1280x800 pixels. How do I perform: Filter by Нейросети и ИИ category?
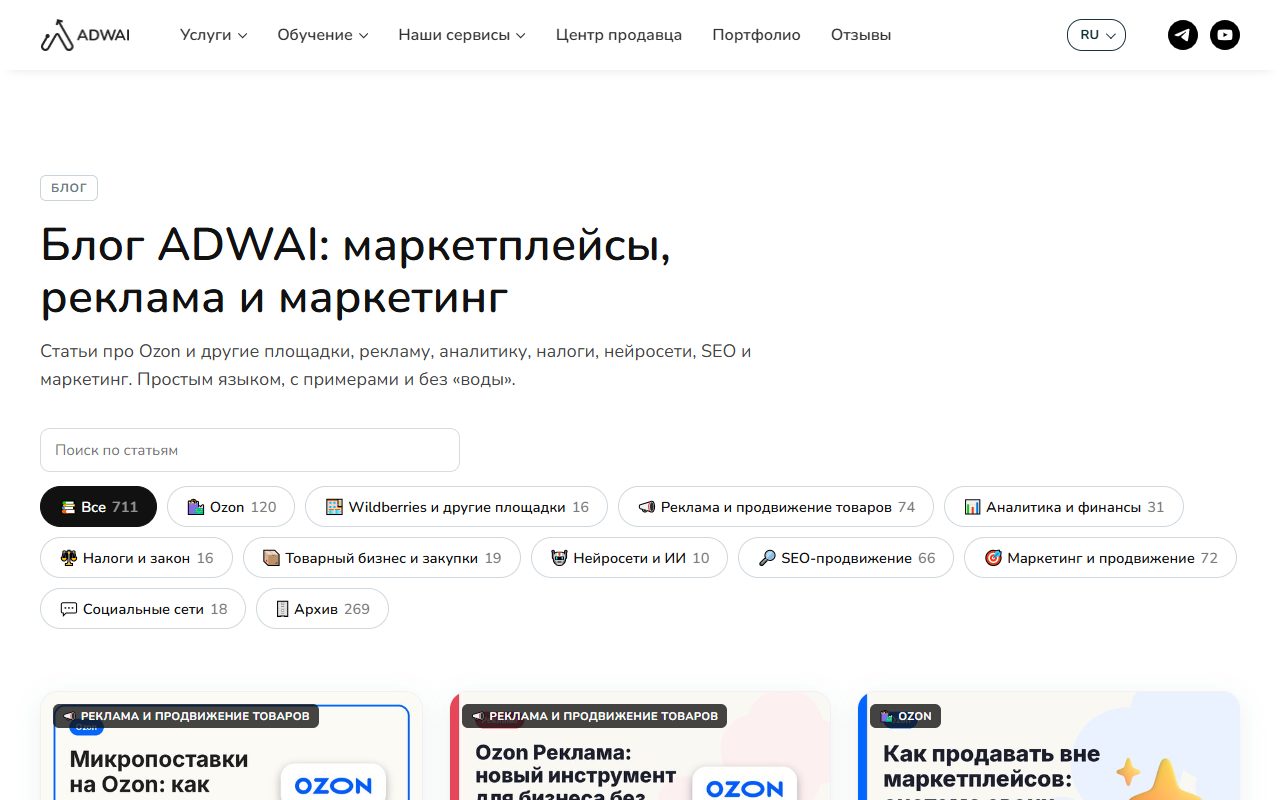pos(629,558)
